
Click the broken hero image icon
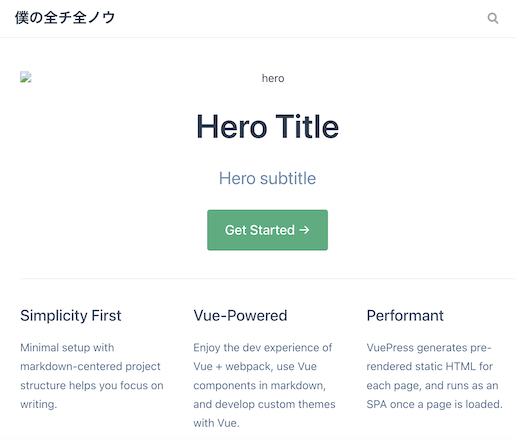[x=26, y=77]
